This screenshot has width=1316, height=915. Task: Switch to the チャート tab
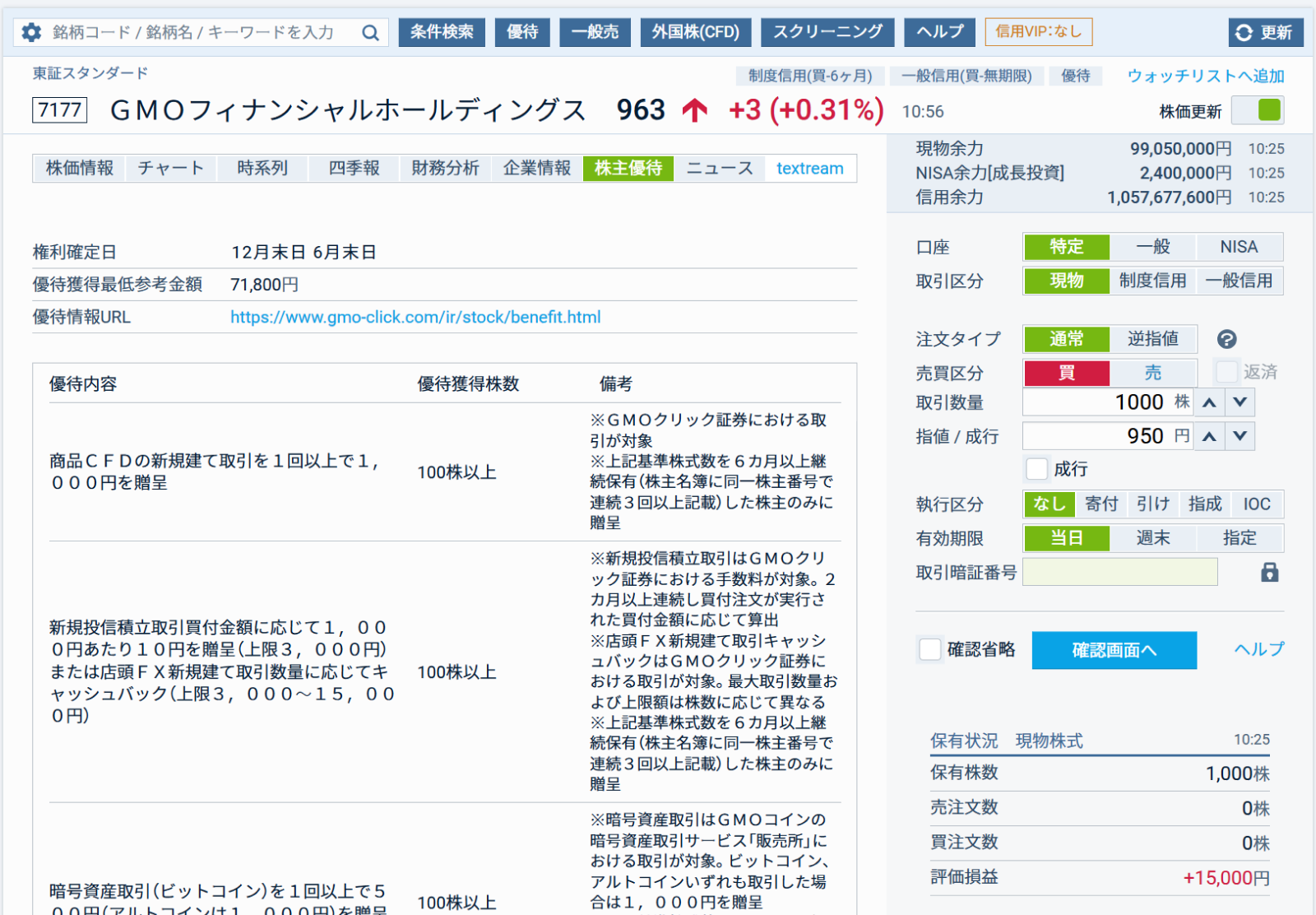click(x=170, y=168)
